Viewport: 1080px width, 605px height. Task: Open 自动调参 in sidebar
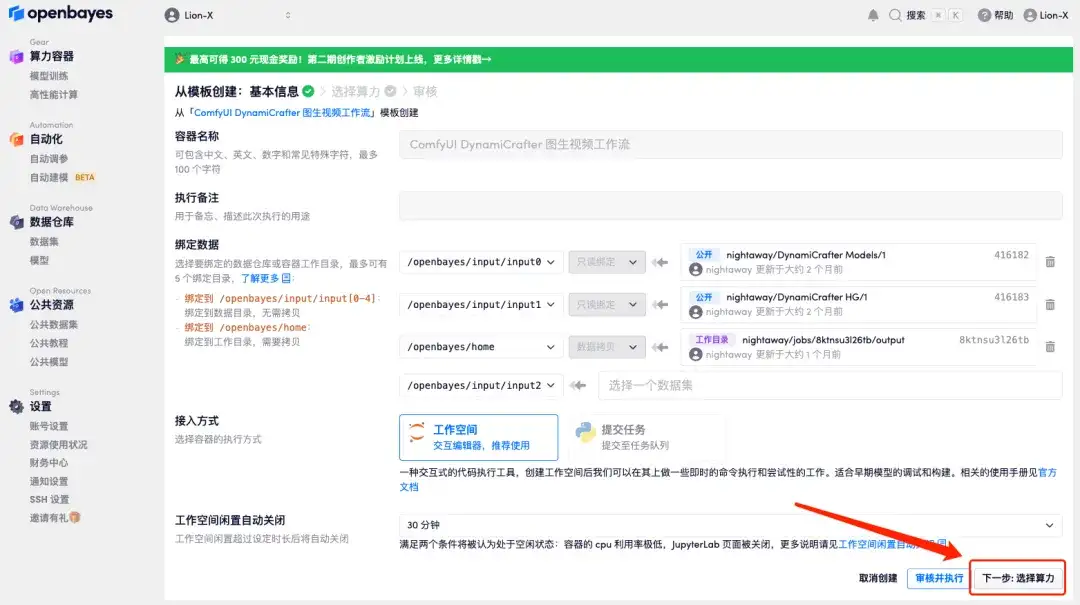click(x=49, y=158)
